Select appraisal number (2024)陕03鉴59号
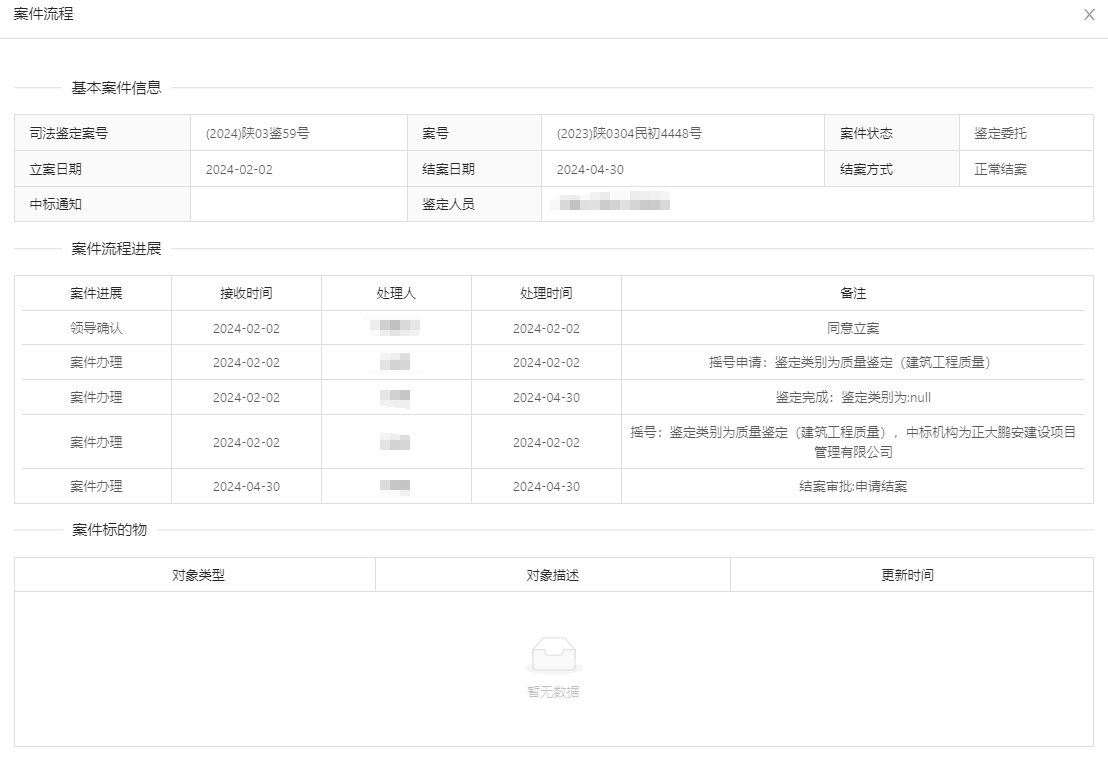The image size is (1108, 758). click(257, 133)
